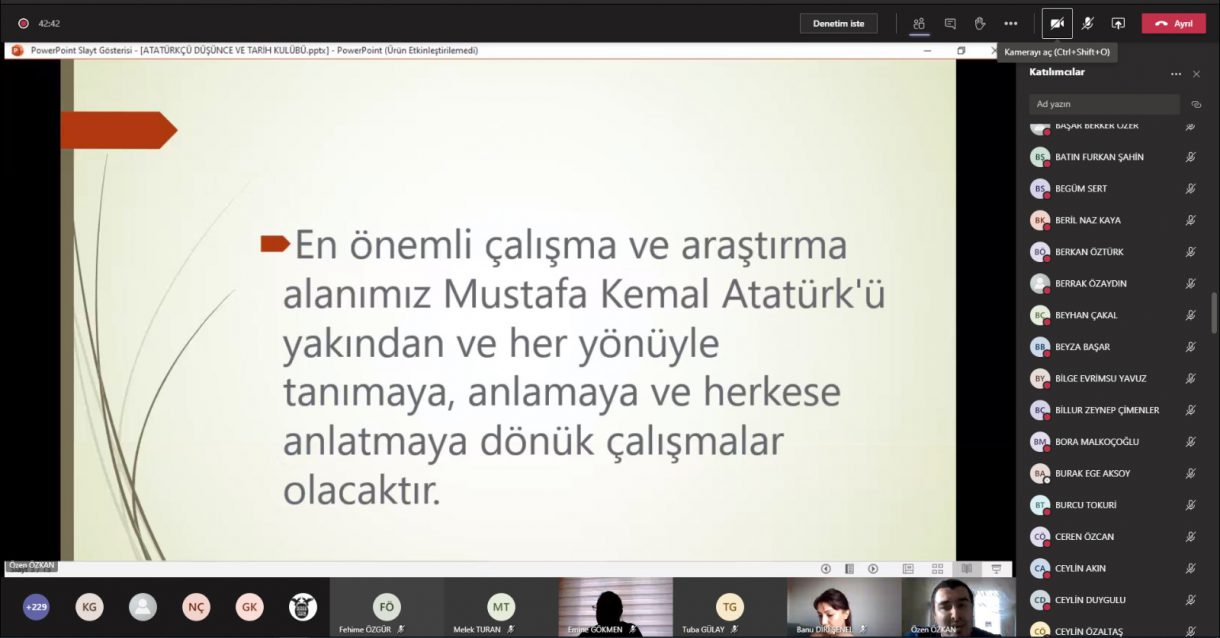Click the muted mic icon for BERKAN ÖZTÜRK
1220x638 pixels.
click(x=1191, y=252)
